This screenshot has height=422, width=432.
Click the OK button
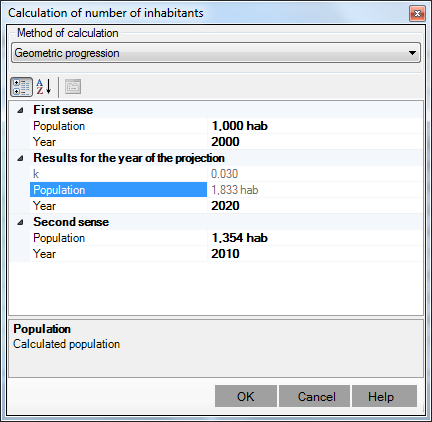[246, 396]
